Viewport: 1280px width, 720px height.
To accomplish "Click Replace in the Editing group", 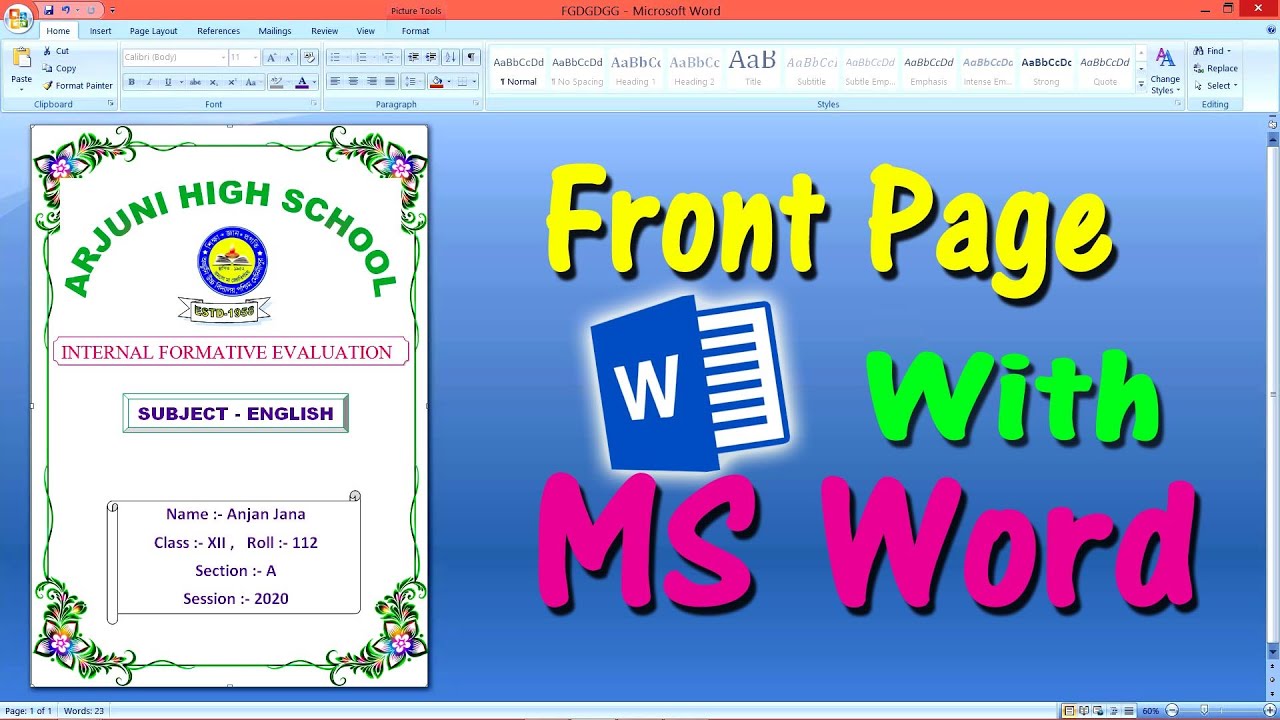I will (x=1215, y=68).
